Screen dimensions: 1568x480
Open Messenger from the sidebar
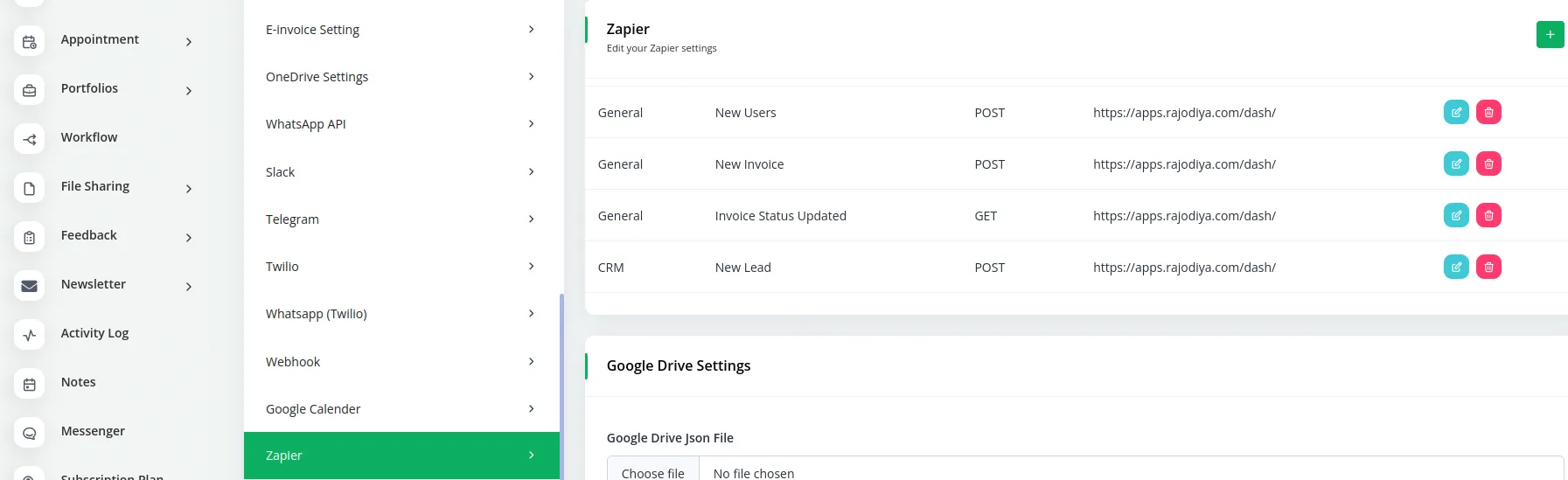93,431
